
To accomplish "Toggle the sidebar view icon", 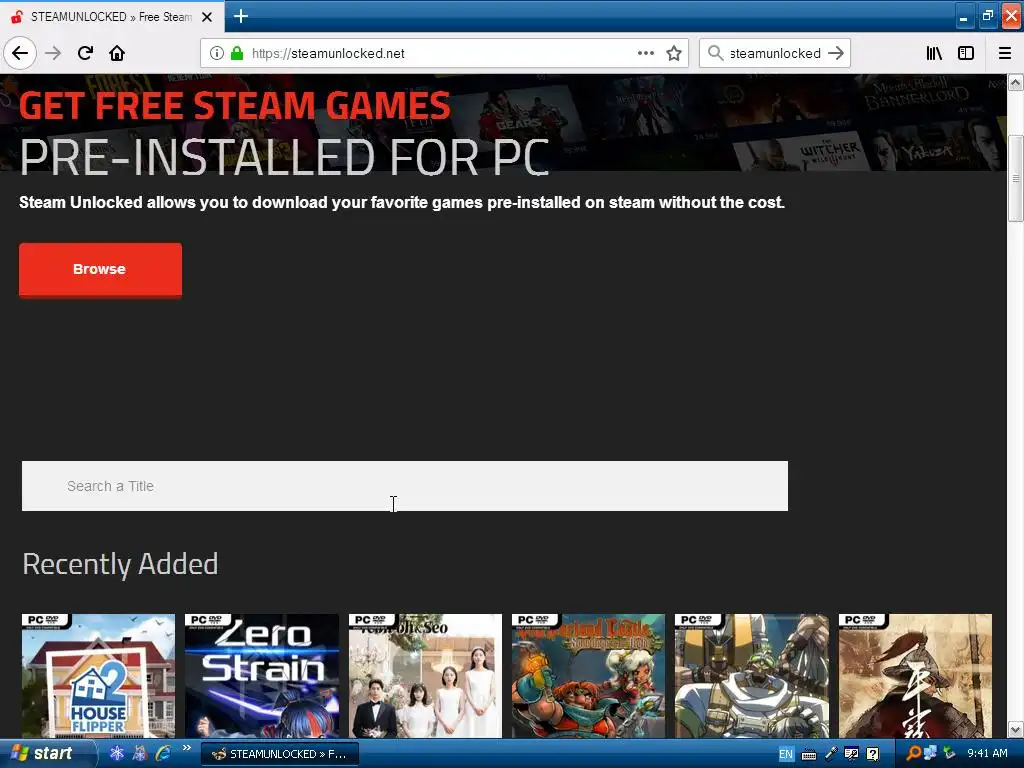I will [x=966, y=53].
